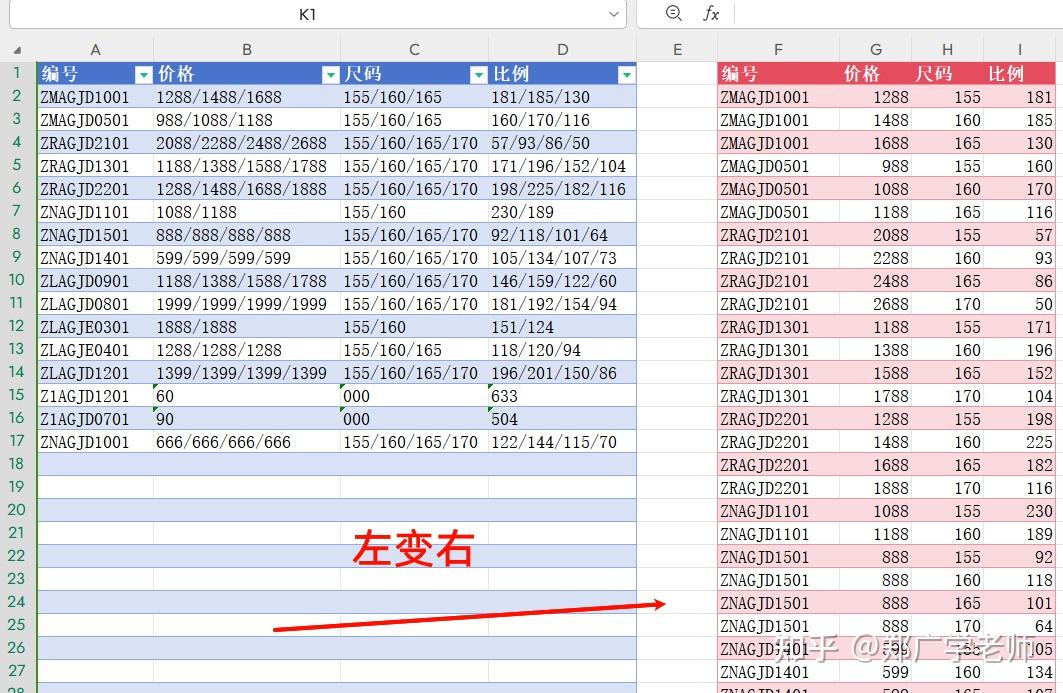Image resolution: width=1063 pixels, height=693 pixels.
Task: Click the cell with text 左变右
Action: click(413, 548)
